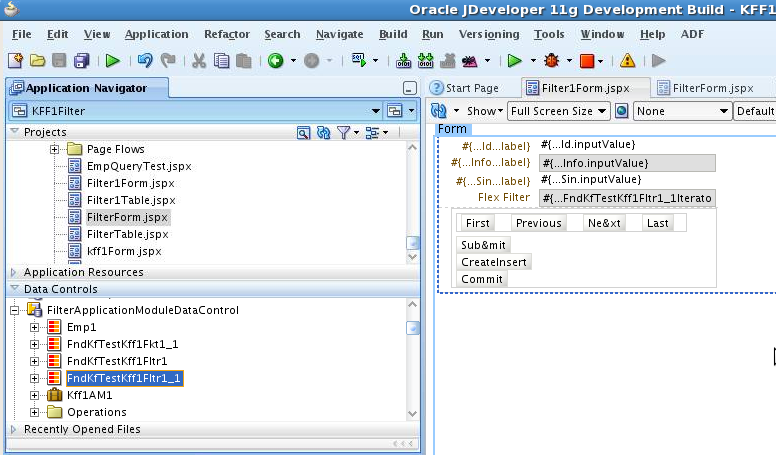This screenshot has width=776, height=455.
Task: Click the grey Forward navigation icon
Action: tap(311, 61)
